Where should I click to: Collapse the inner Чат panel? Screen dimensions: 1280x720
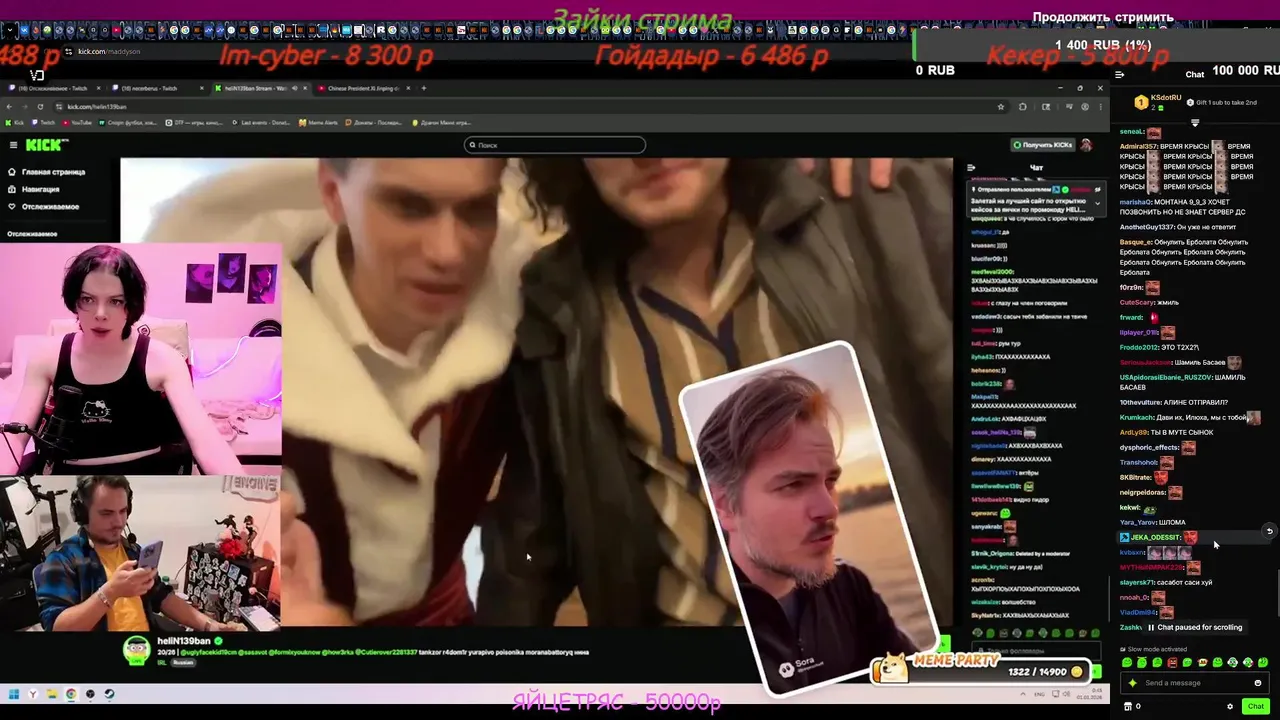[971, 168]
